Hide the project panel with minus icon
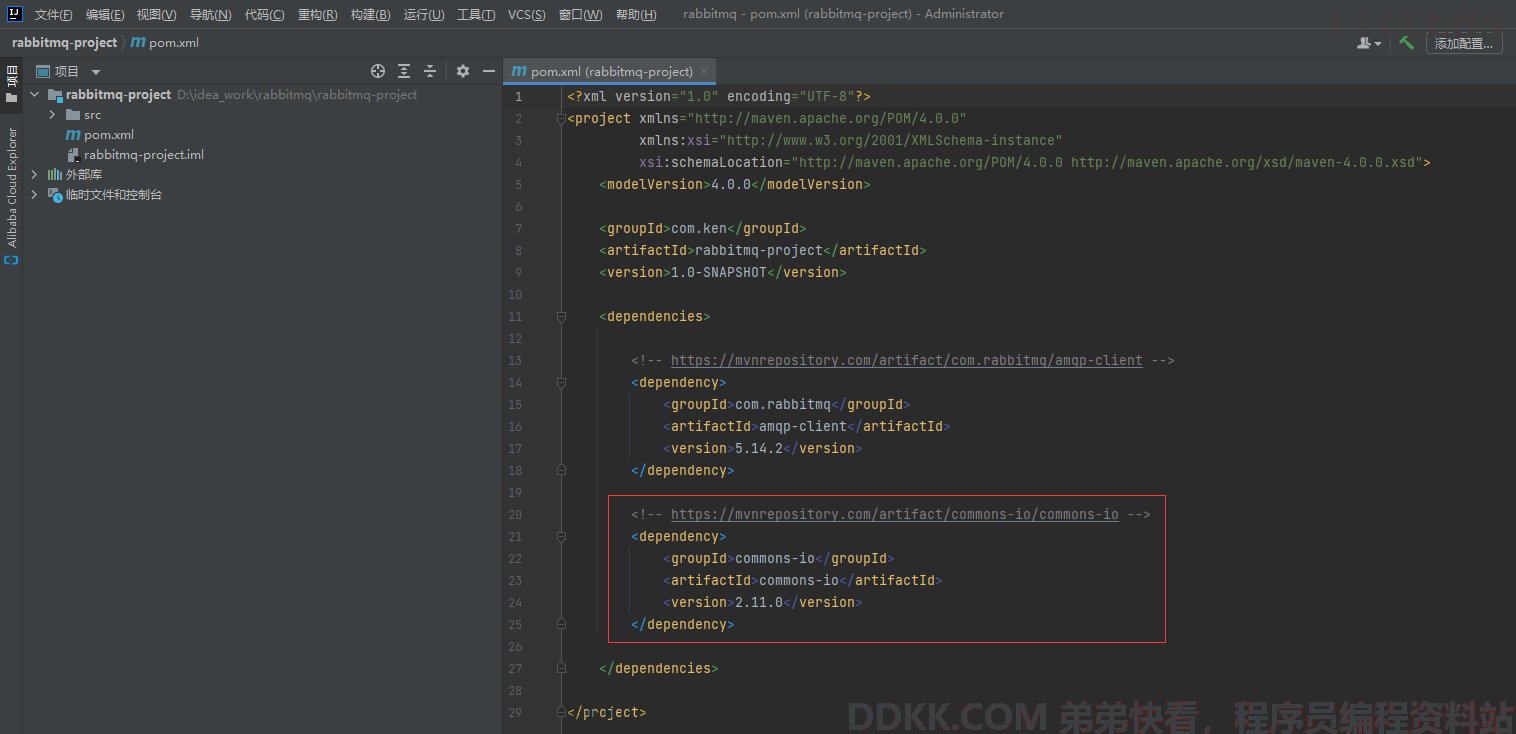The width and height of the screenshot is (1516, 734). click(489, 71)
